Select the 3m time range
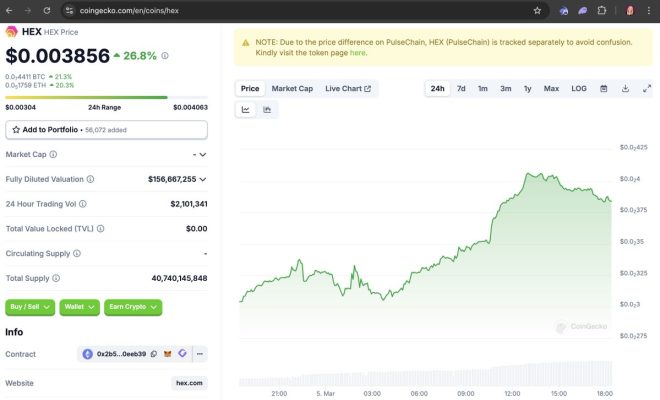The height and width of the screenshot is (400, 660). pos(506,88)
